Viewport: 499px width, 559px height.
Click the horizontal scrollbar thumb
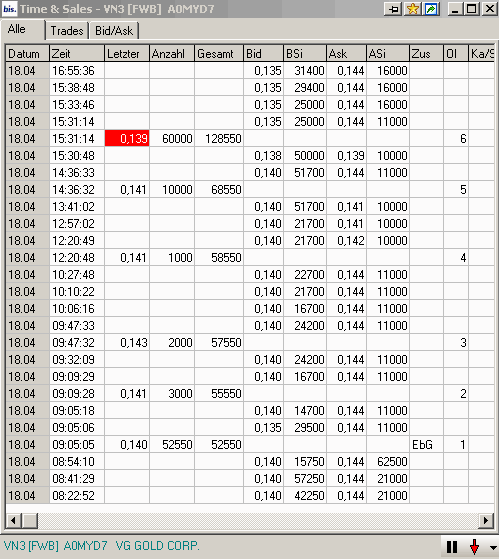pyautogui.click(x=30, y=520)
